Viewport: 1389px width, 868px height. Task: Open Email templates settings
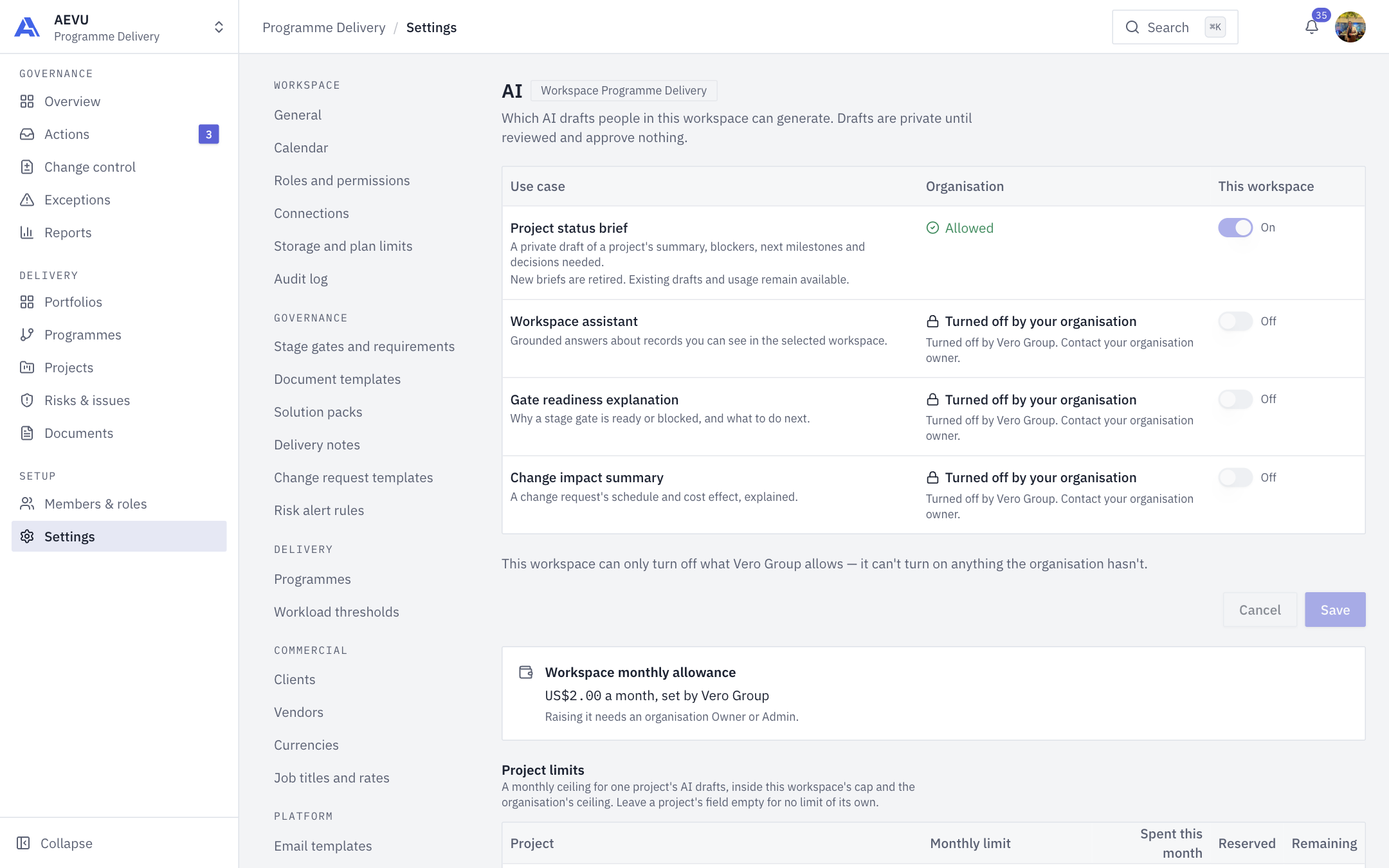coord(323,846)
